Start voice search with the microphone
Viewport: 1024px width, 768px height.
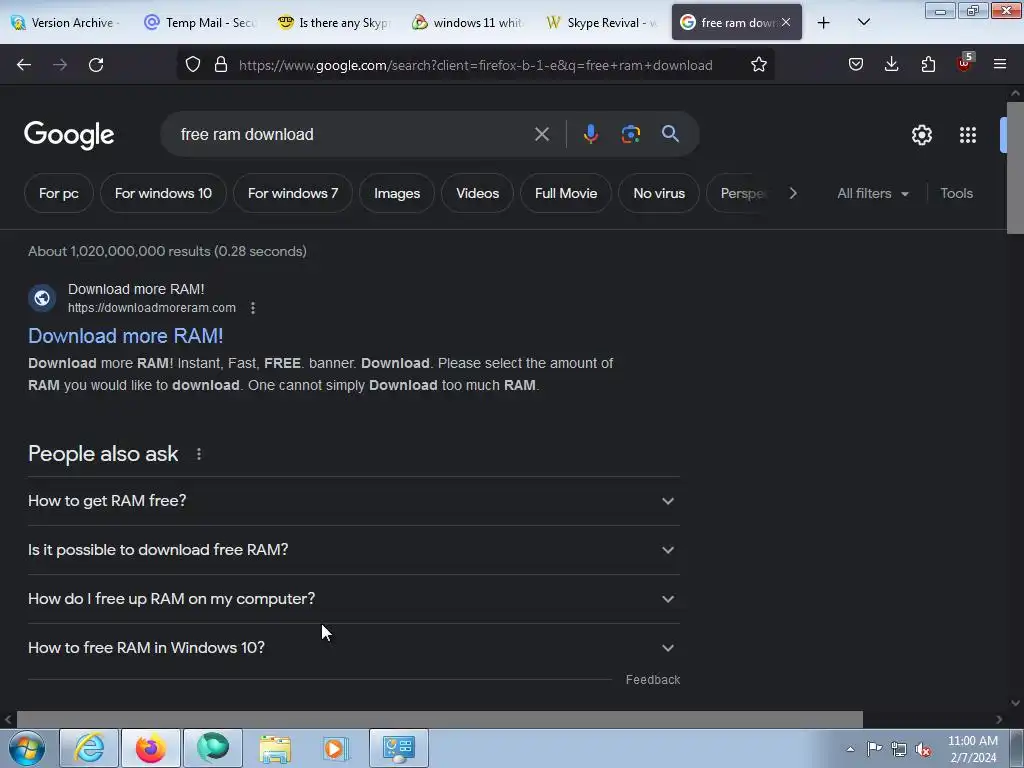coord(590,134)
